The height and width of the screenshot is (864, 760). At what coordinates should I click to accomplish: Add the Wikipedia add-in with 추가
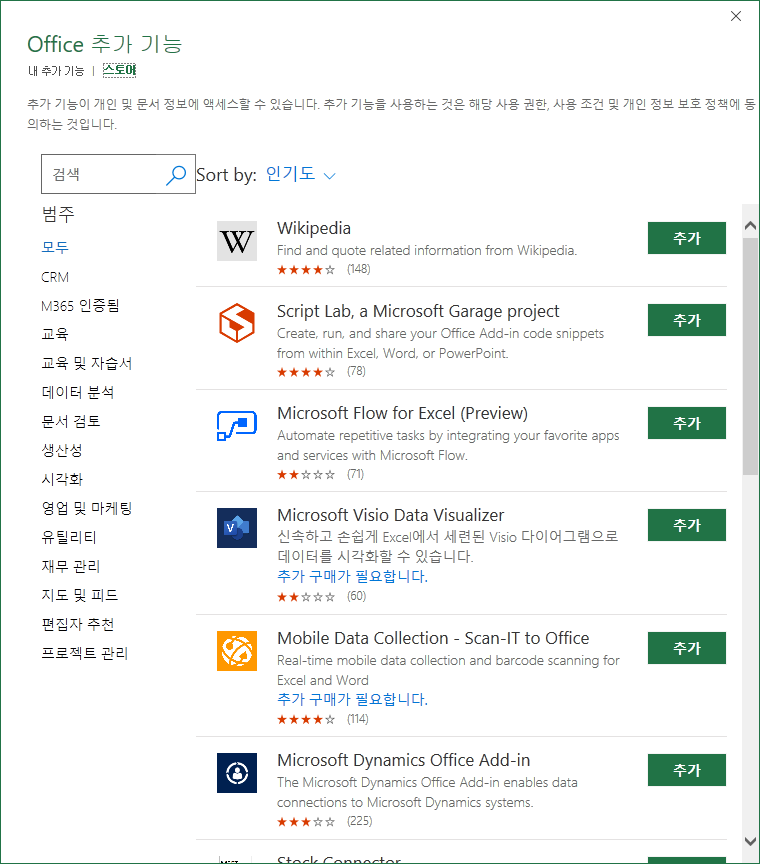[687, 238]
